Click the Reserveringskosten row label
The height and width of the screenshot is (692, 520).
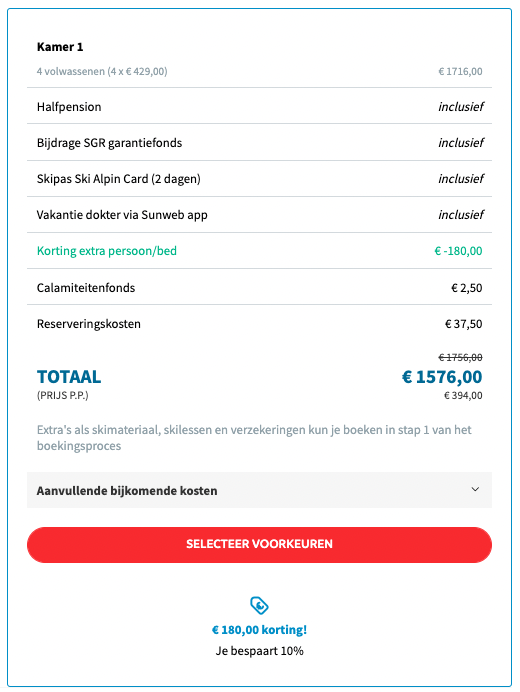click(x=89, y=324)
